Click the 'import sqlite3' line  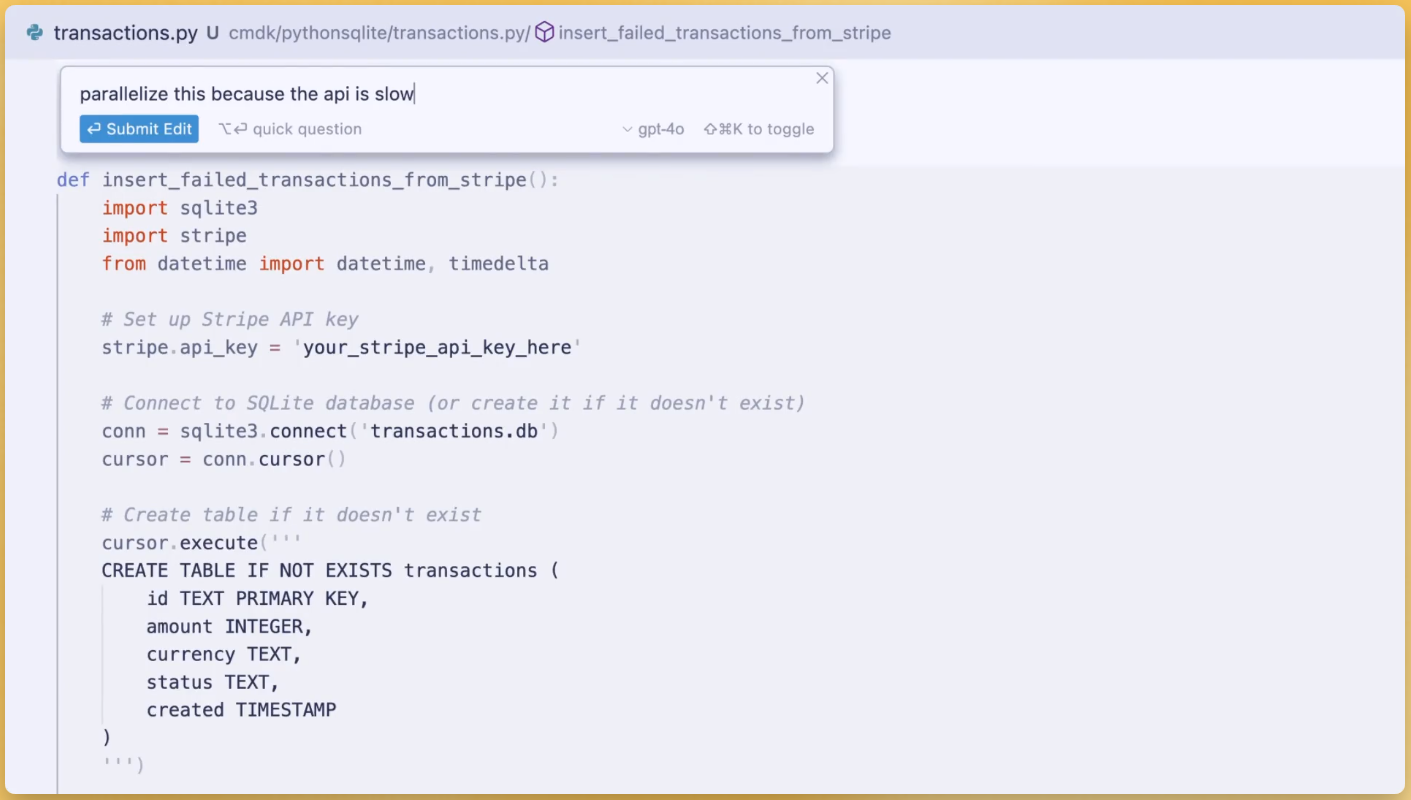(180, 208)
